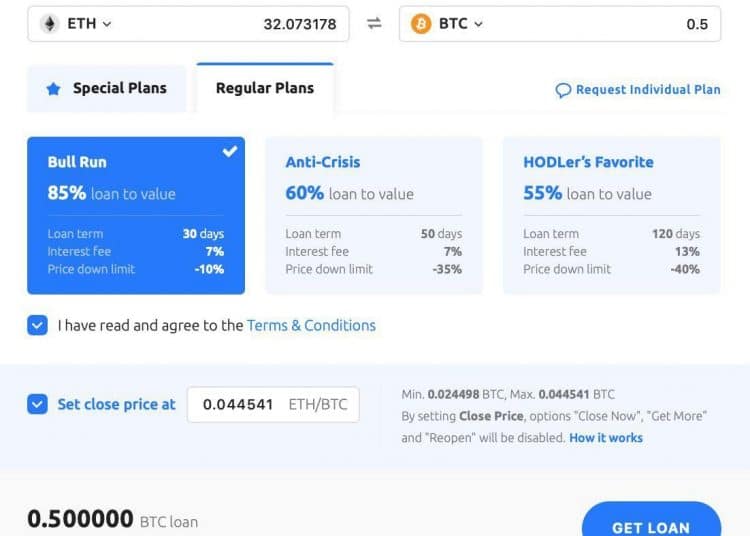The height and width of the screenshot is (536, 750).
Task: Uncheck the Set close price checkbox
Action: (x=37, y=404)
